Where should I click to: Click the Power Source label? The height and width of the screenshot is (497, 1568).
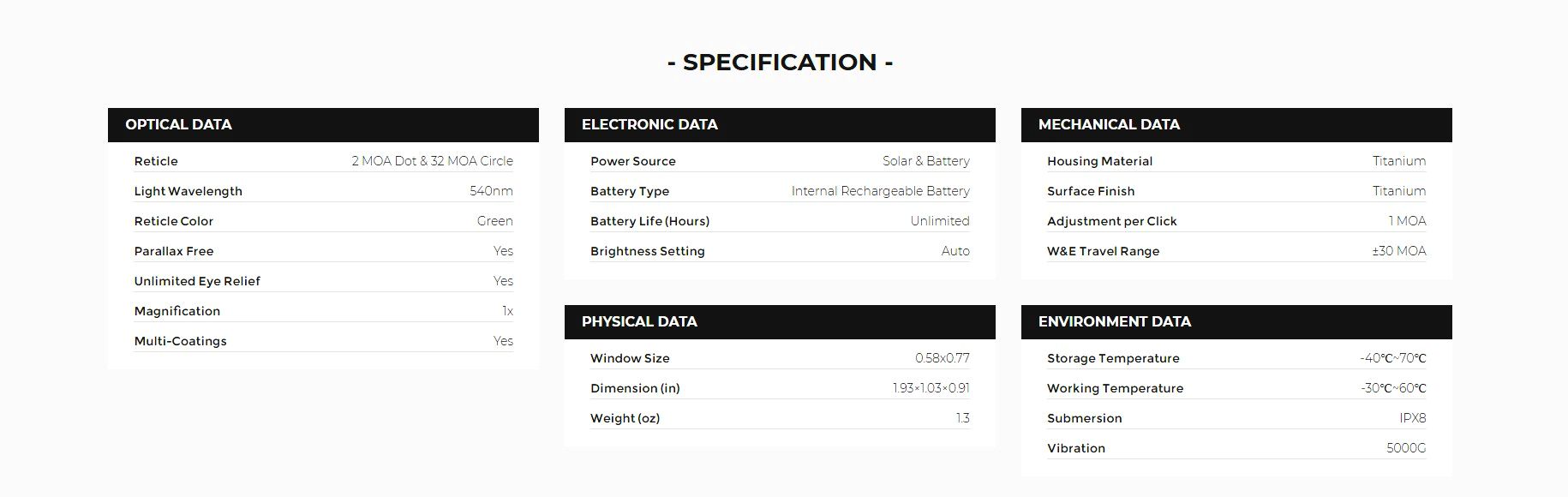[x=632, y=161]
